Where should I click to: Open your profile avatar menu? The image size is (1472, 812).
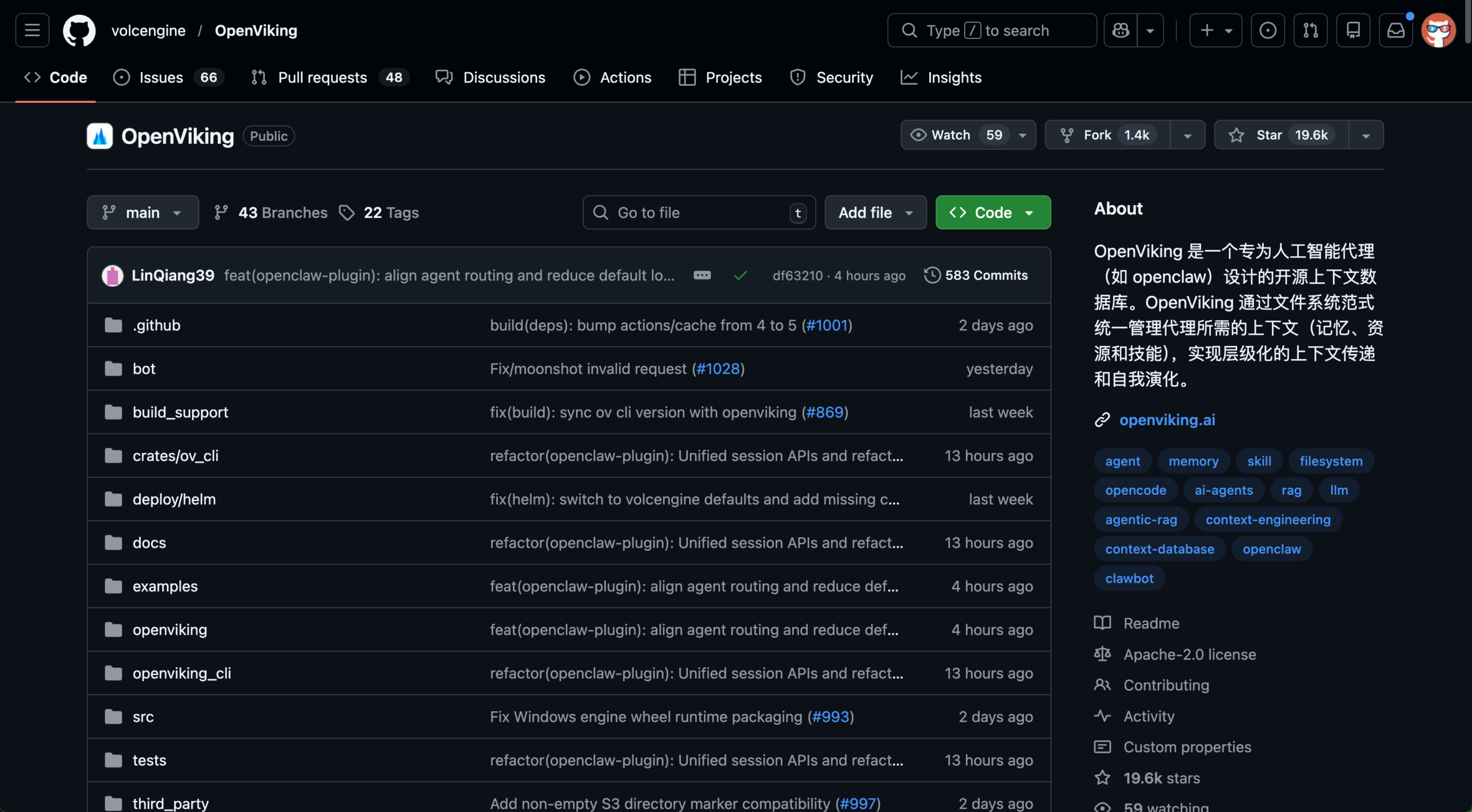1439,30
